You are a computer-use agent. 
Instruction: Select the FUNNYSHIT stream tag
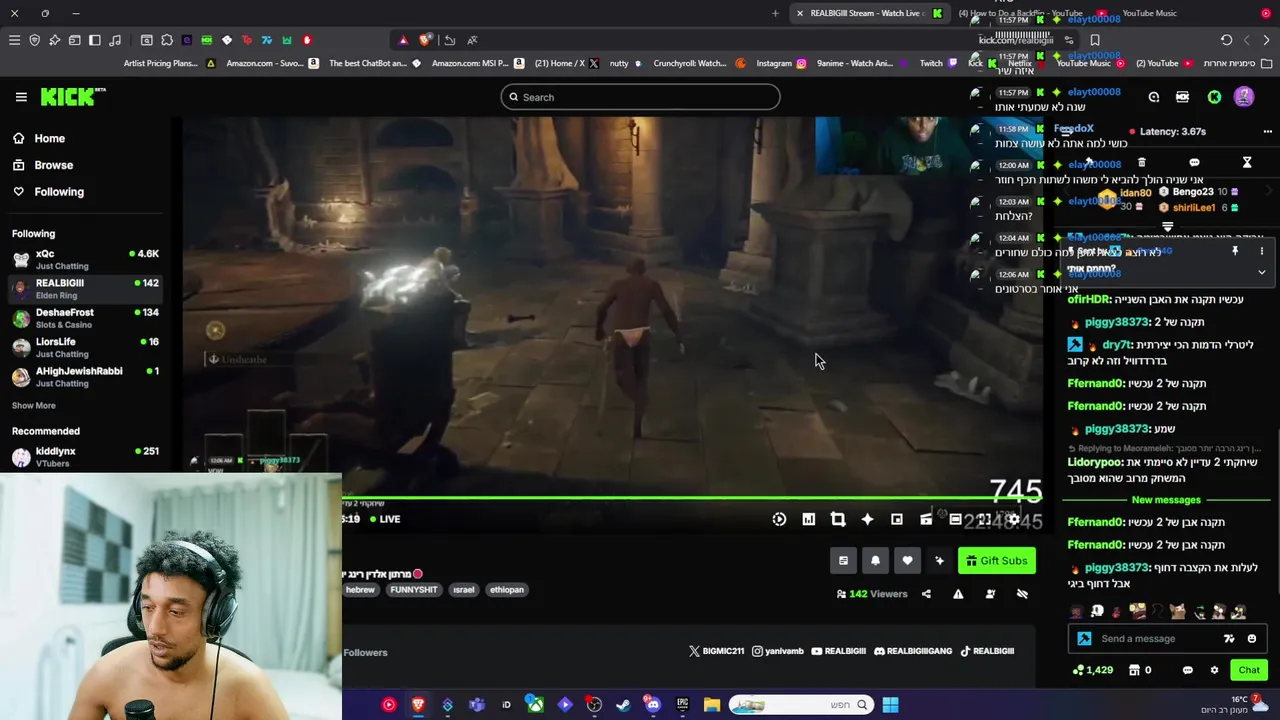[x=414, y=590]
